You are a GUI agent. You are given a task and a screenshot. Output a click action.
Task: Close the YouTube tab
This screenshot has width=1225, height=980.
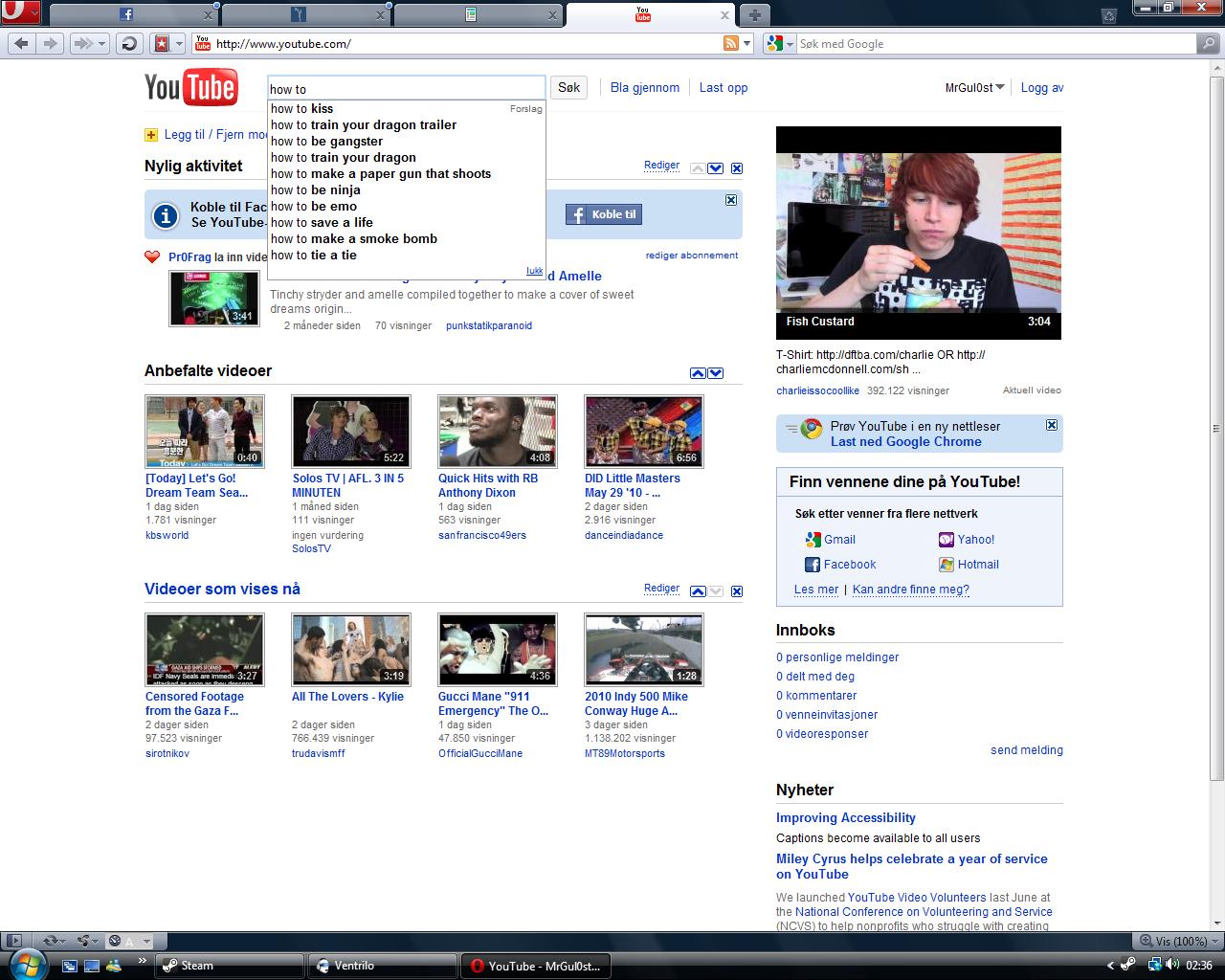pos(724,15)
